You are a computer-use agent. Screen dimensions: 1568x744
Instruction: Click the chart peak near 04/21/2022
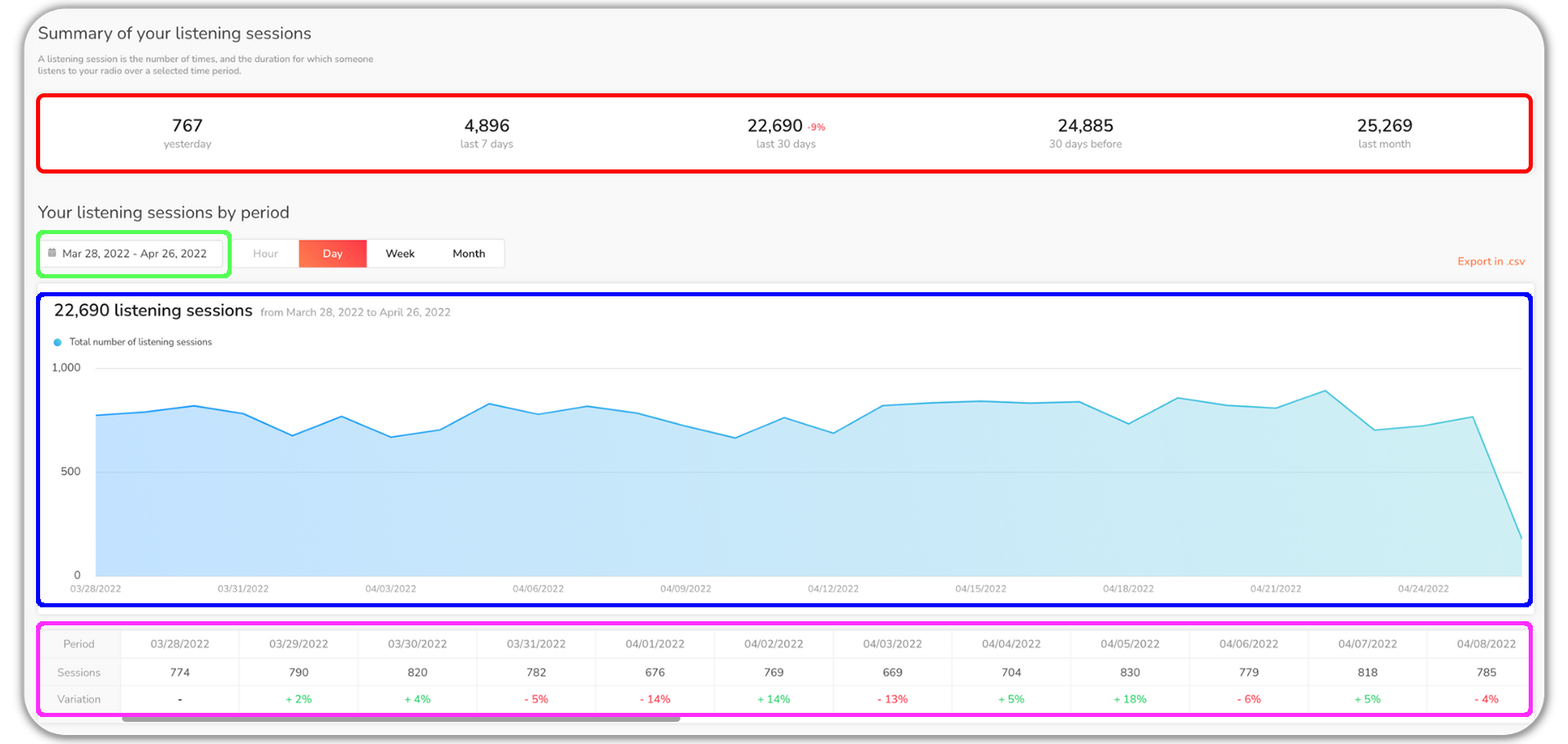1325,391
